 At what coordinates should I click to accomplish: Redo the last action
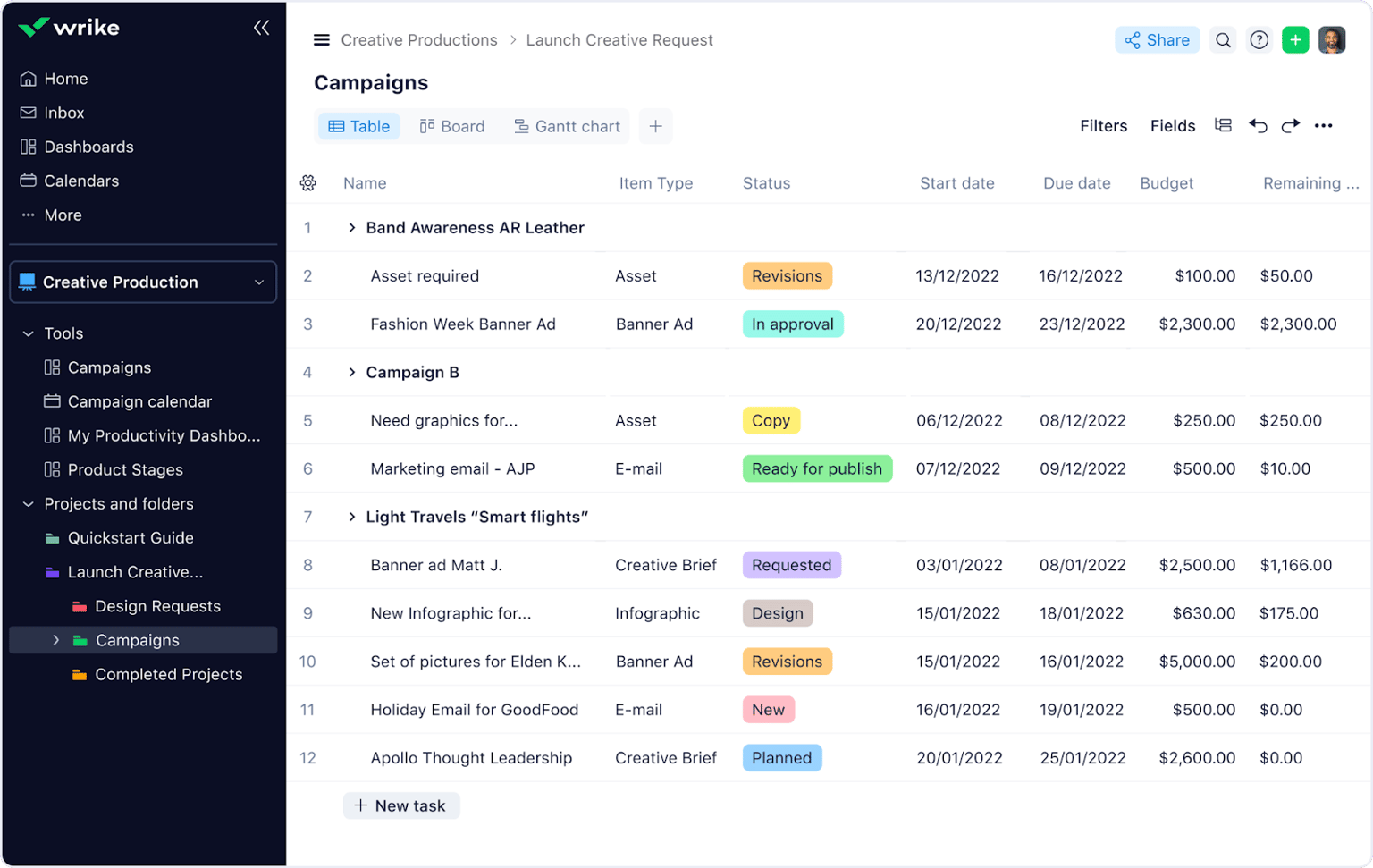(x=1291, y=126)
